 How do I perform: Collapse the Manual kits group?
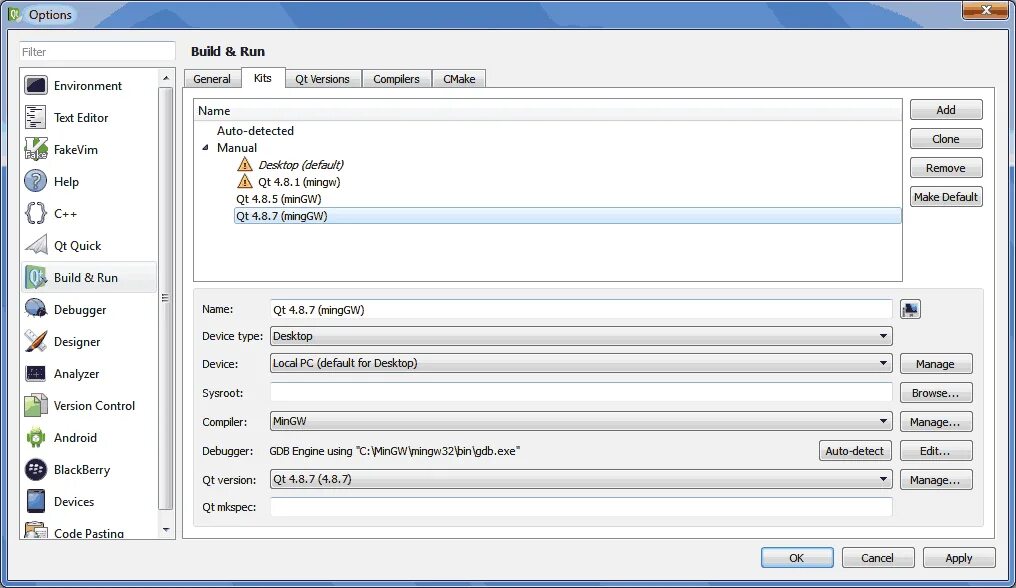[205, 148]
